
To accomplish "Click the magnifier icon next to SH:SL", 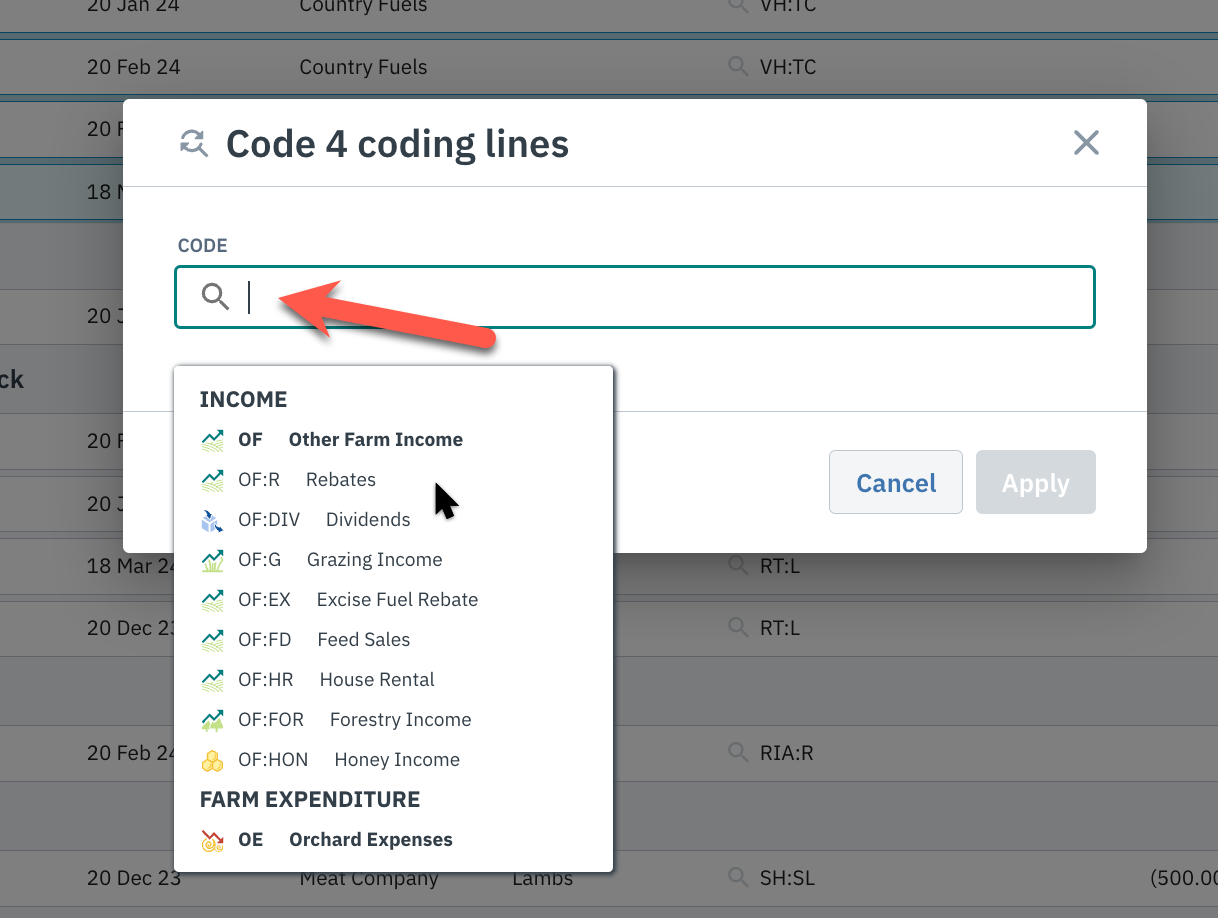I will click(x=737, y=878).
